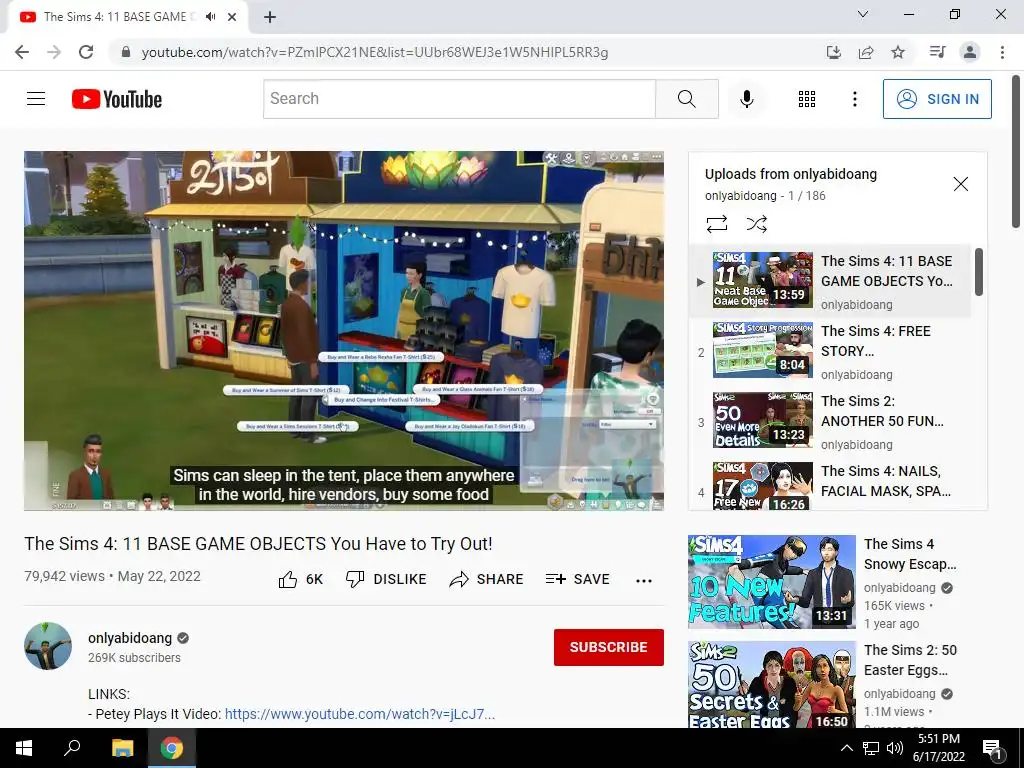The image size is (1024, 768).
Task: Click the Chrome taskbar icon
Action: pyautogui.click(x=172, y=748)
